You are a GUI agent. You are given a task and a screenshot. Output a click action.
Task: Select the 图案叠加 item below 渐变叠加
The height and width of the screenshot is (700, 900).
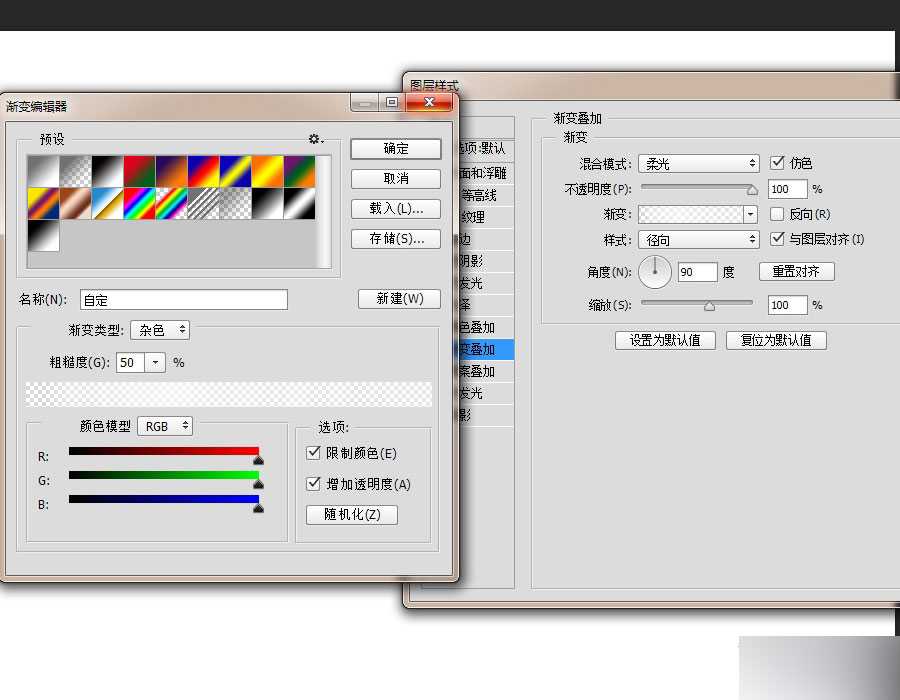click(486, 371)
